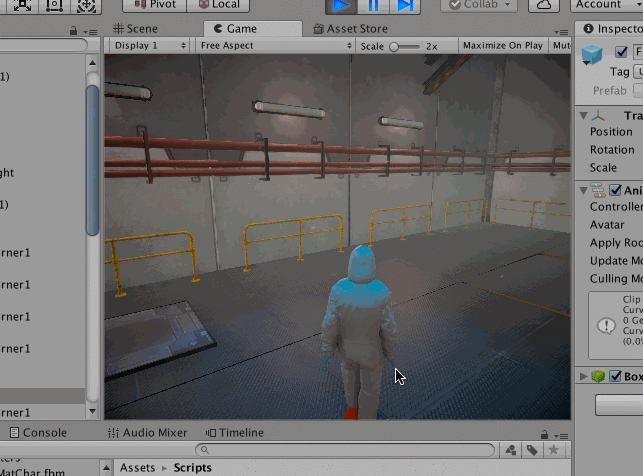
Task: Select the Scale tool icon
Action: click(x=22, y=6)
